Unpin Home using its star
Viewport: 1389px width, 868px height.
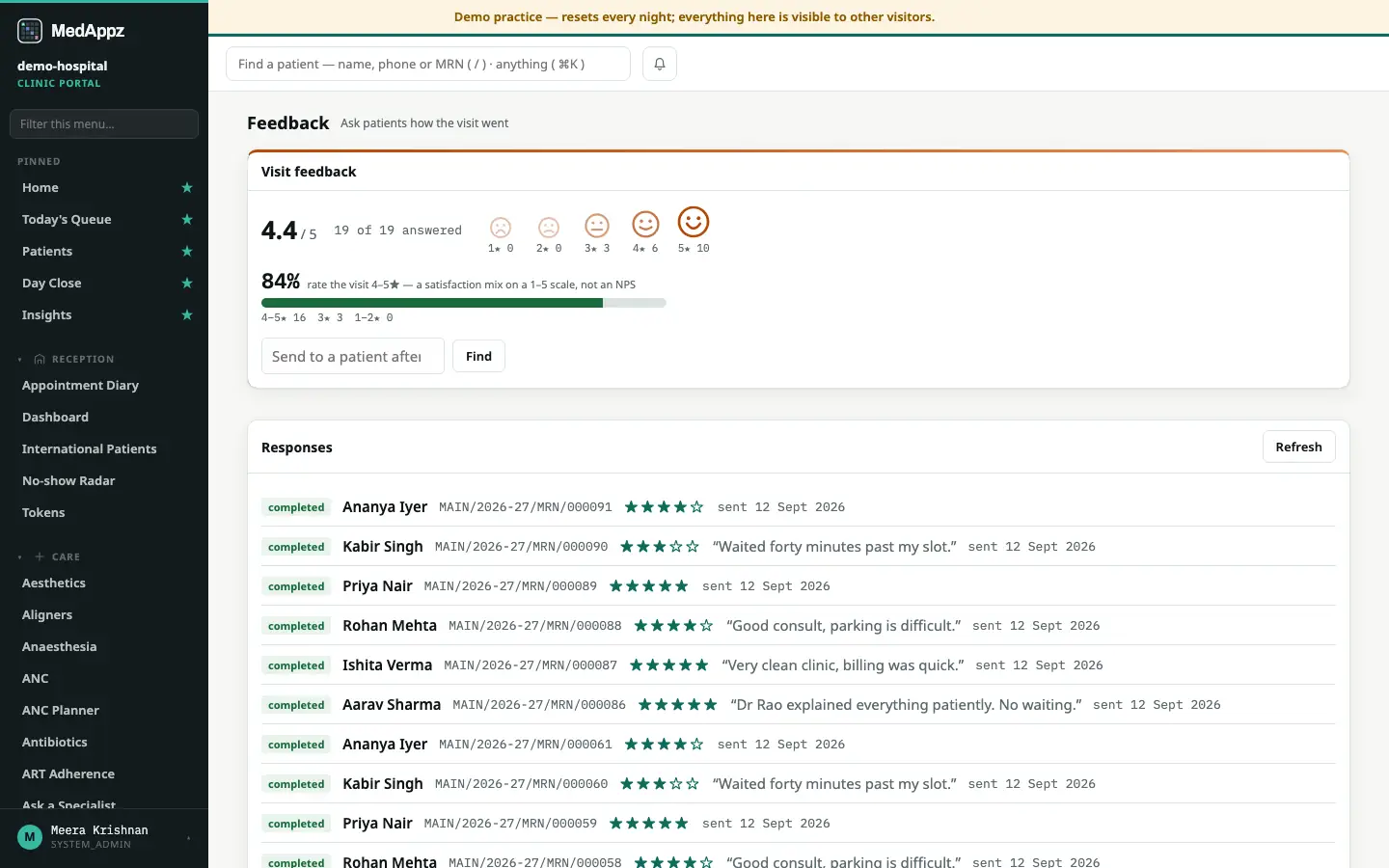[187, 188]
